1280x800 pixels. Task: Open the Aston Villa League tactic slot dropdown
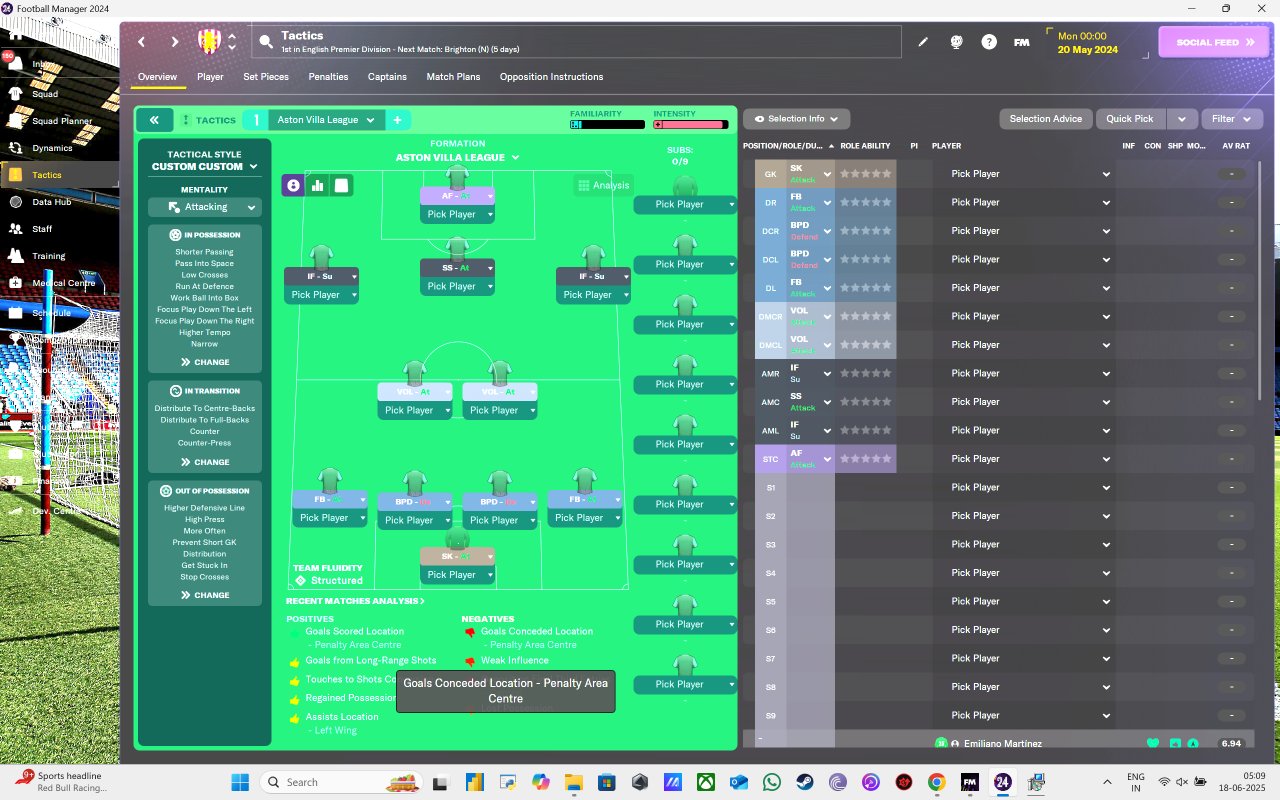click(326, 120)
